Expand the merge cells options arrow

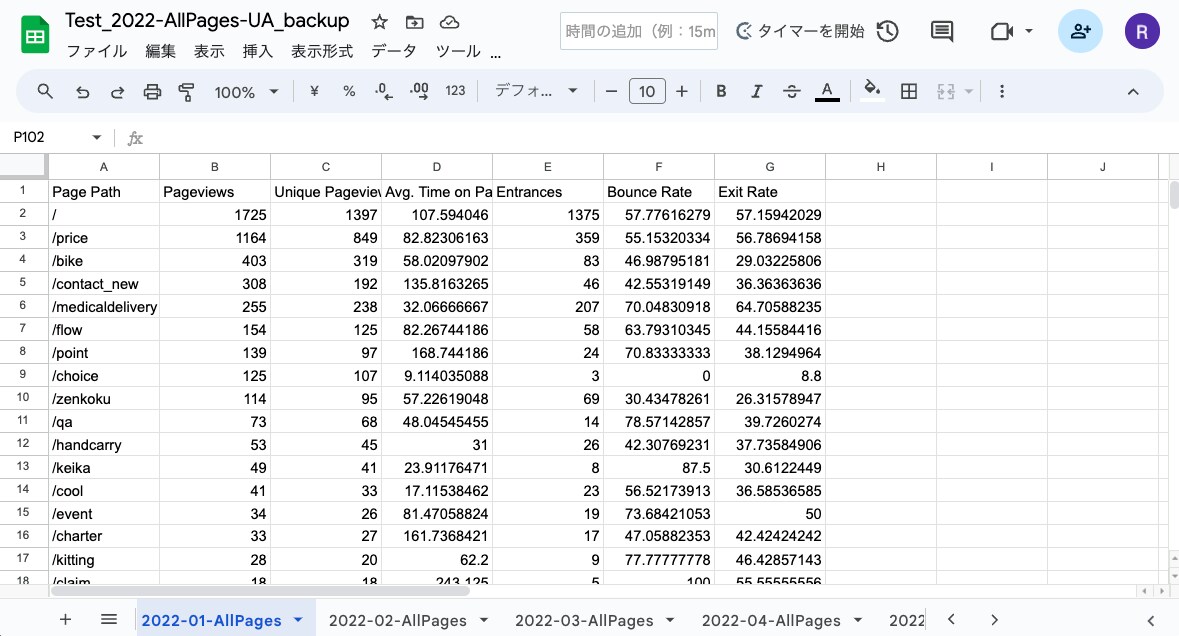pyautogui.click(x=968, y=92)
